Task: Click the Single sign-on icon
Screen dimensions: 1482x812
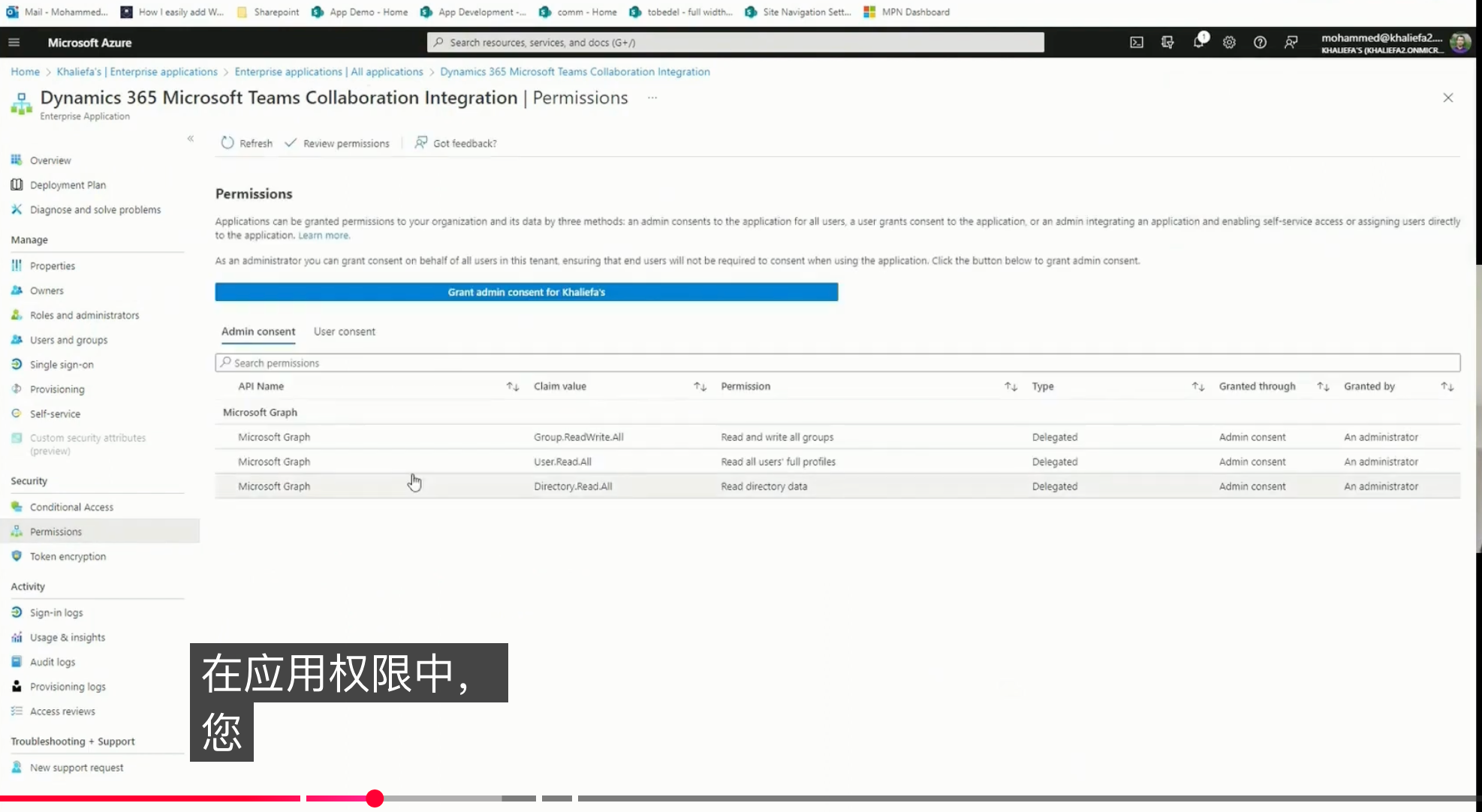Action: [17, 365]
